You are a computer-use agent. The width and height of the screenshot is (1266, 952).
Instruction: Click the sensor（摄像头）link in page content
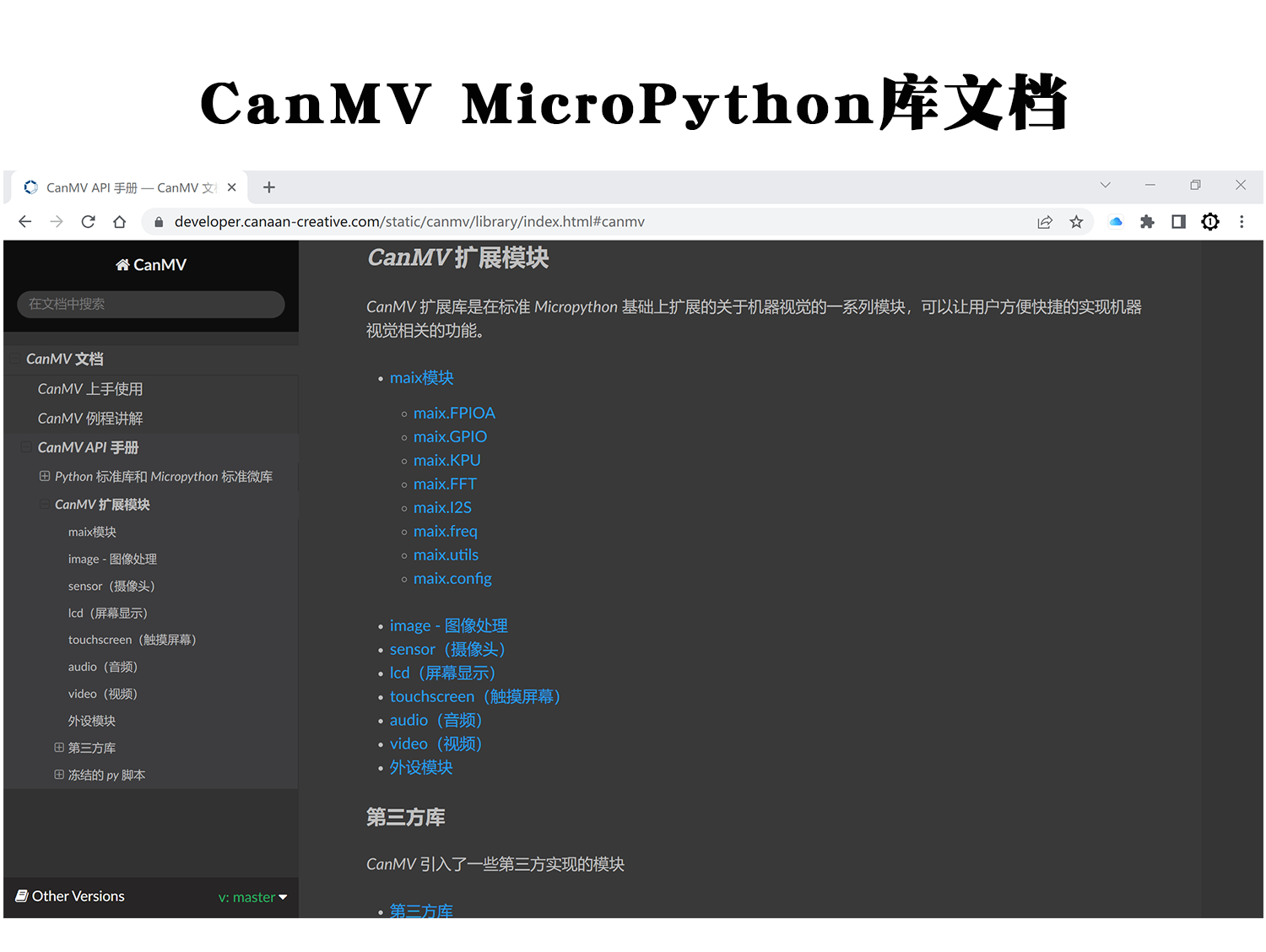(446, 649)
